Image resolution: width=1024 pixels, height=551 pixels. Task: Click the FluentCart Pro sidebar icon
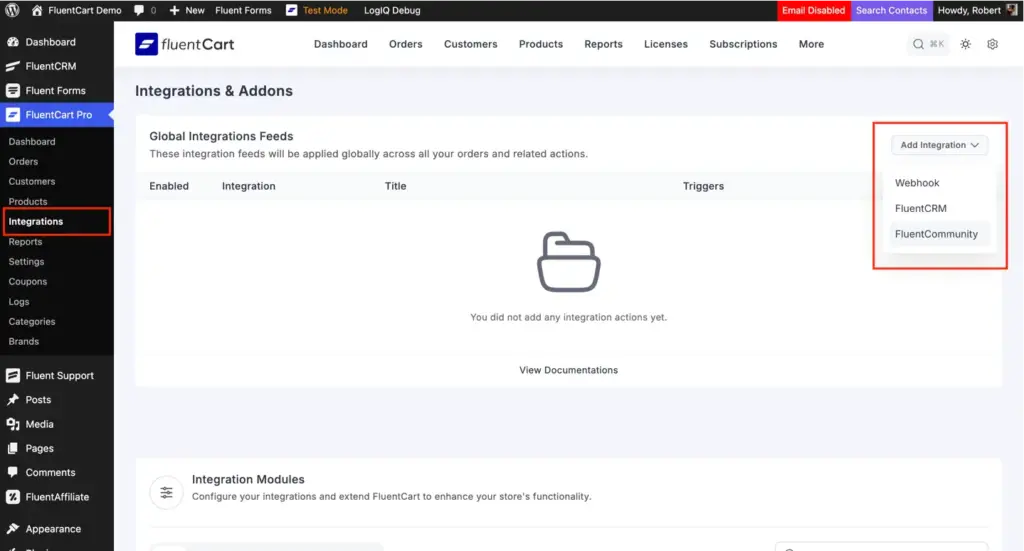tap(12, 115)
